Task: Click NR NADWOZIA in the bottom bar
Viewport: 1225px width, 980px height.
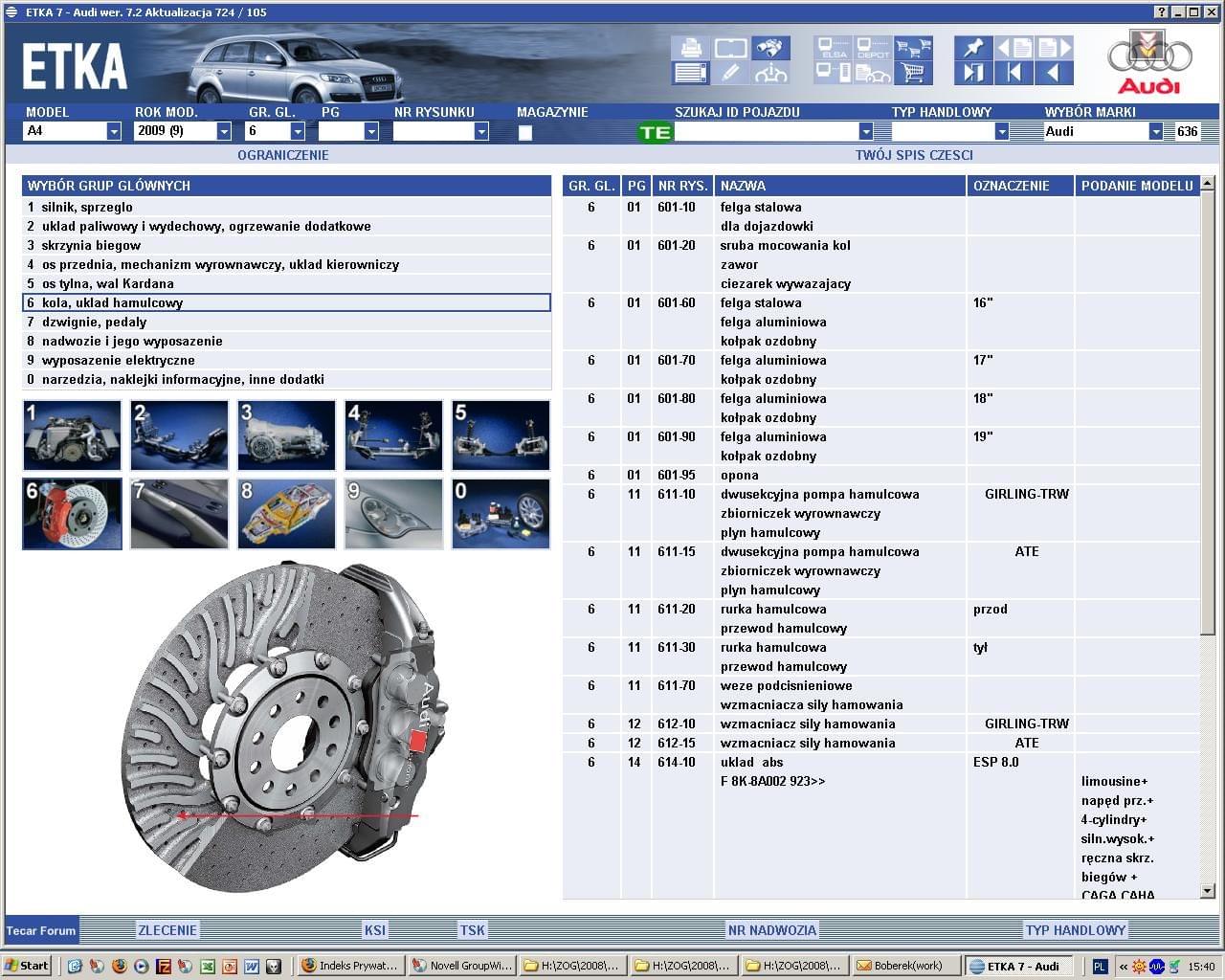Action: click(x=771, y=930)
